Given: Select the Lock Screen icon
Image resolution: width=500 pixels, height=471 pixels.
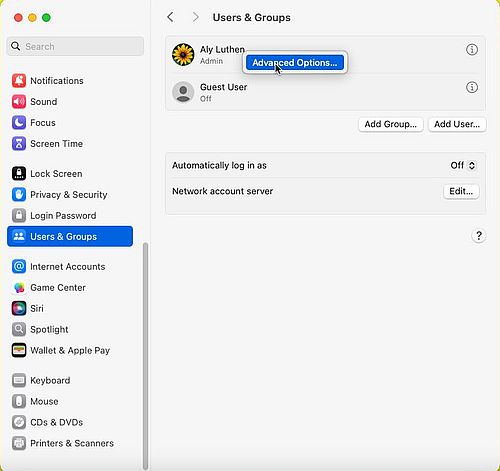Looking at the screenshot, I should point(19,174).
